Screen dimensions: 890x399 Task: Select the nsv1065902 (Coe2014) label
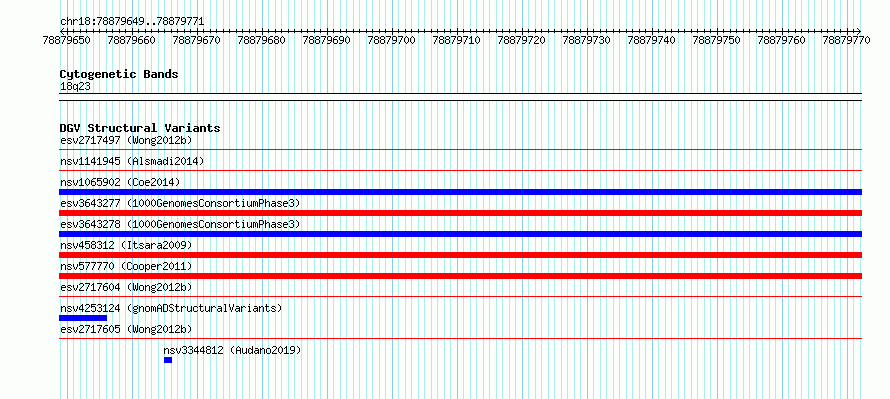point(120,182)
